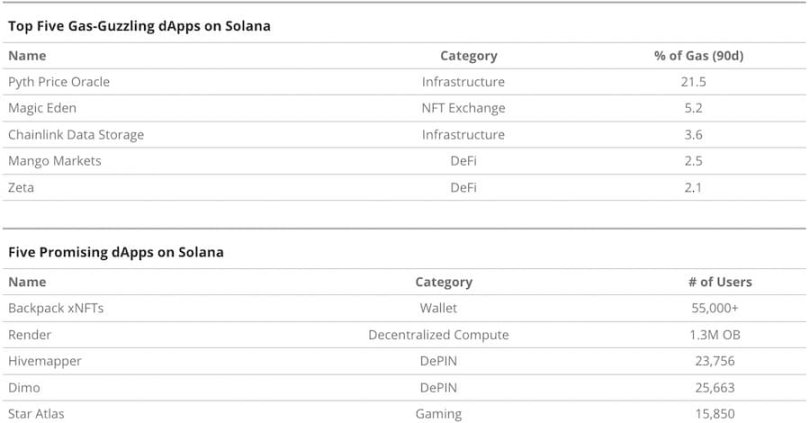
Task: Click the Name header in gas-guzzling table
Action: (27, 55)
